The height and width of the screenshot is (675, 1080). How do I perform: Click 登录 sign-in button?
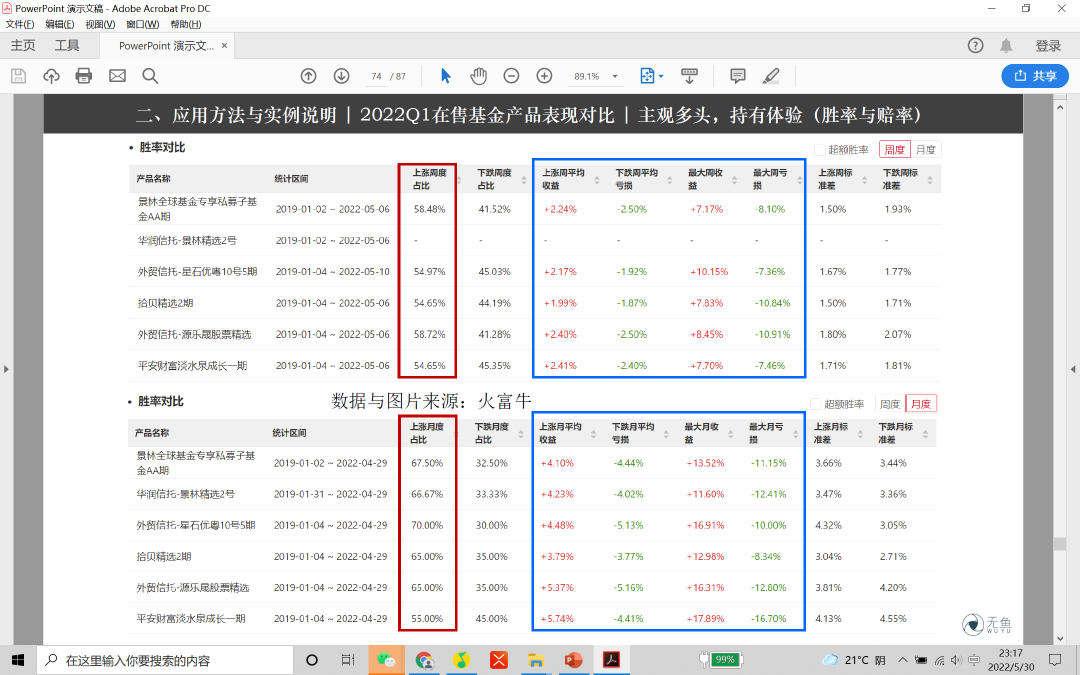tap(1048, 45)
